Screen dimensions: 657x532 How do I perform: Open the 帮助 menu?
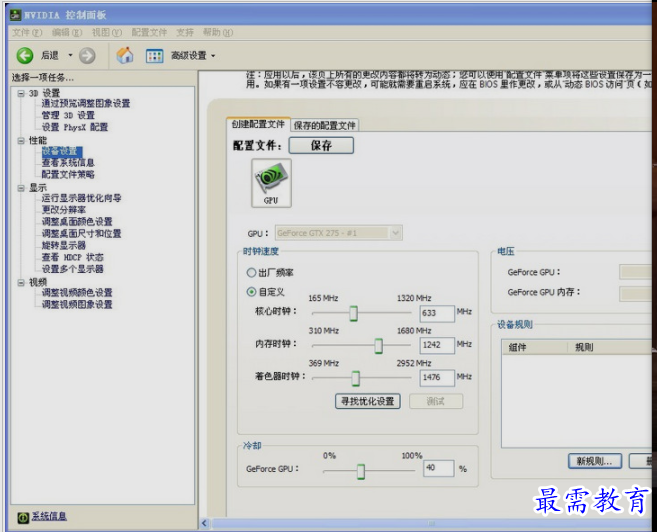218,32
